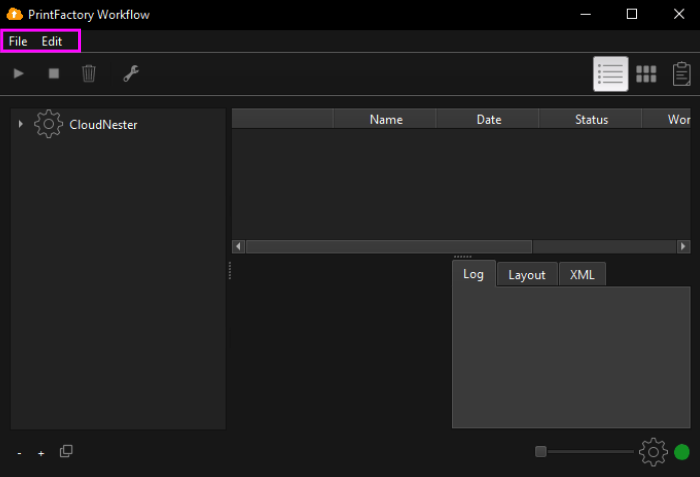700x477 pixels.
Task: Delete using the trash can icon
Action: coord(89,73)
